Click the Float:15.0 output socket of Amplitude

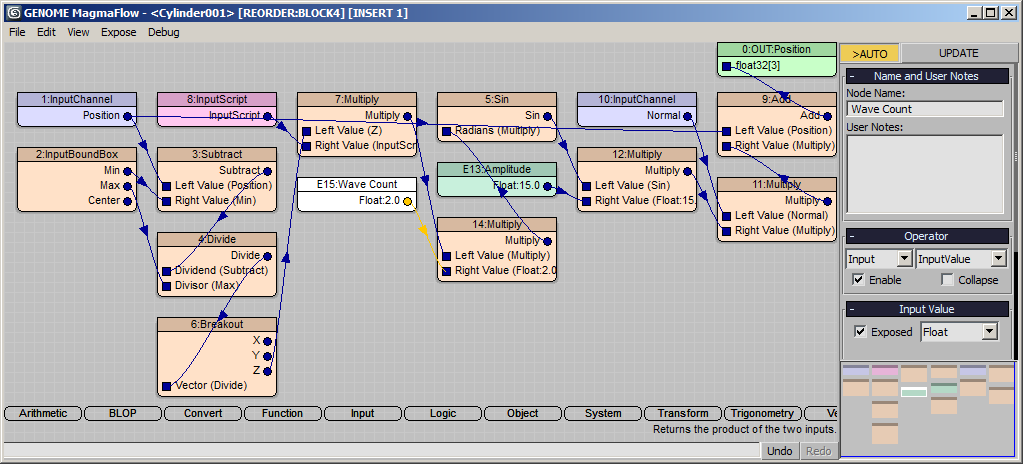(x=547, y=186)
